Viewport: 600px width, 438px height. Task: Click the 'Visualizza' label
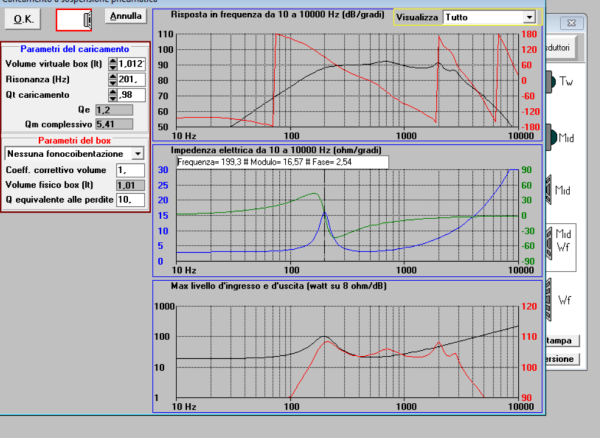coord(417,18)
